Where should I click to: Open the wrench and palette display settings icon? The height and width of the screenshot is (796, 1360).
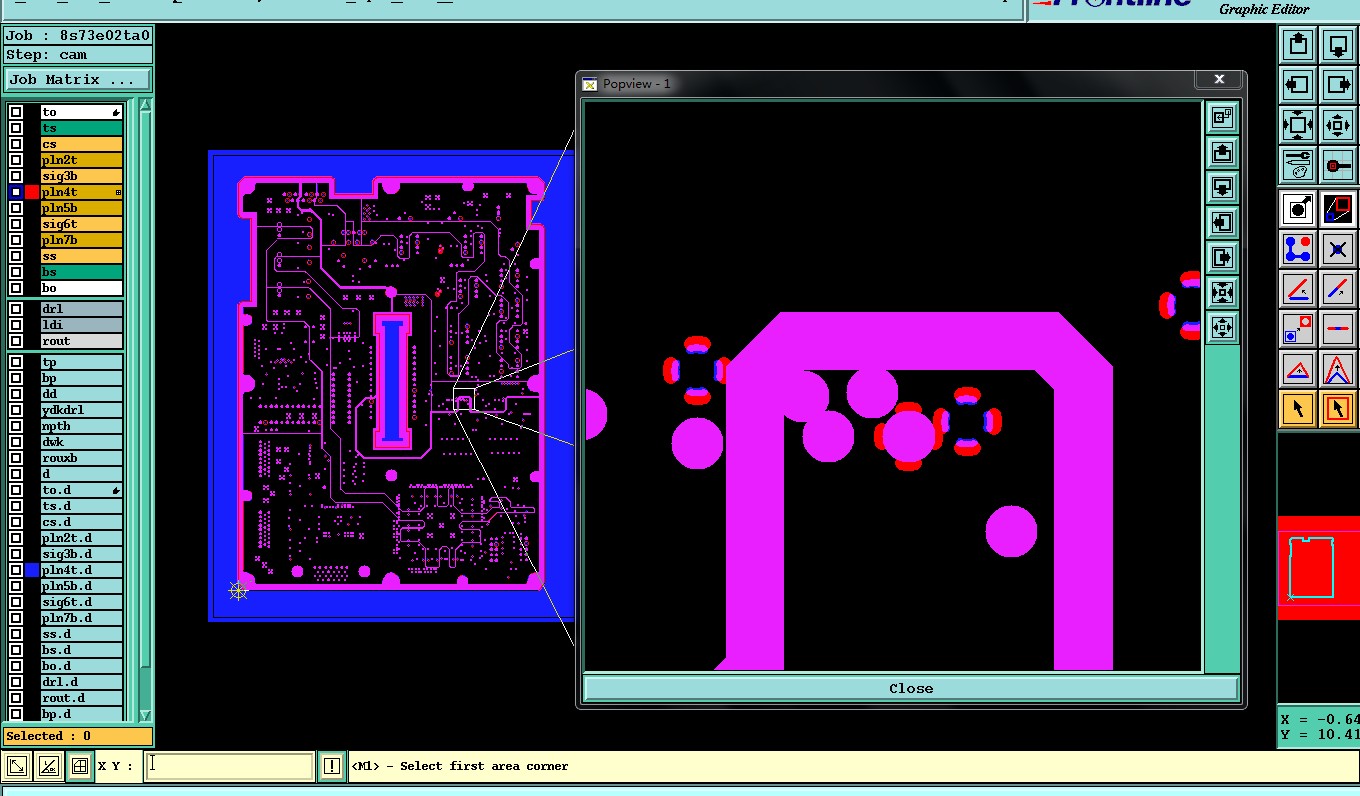[1298, 165]
